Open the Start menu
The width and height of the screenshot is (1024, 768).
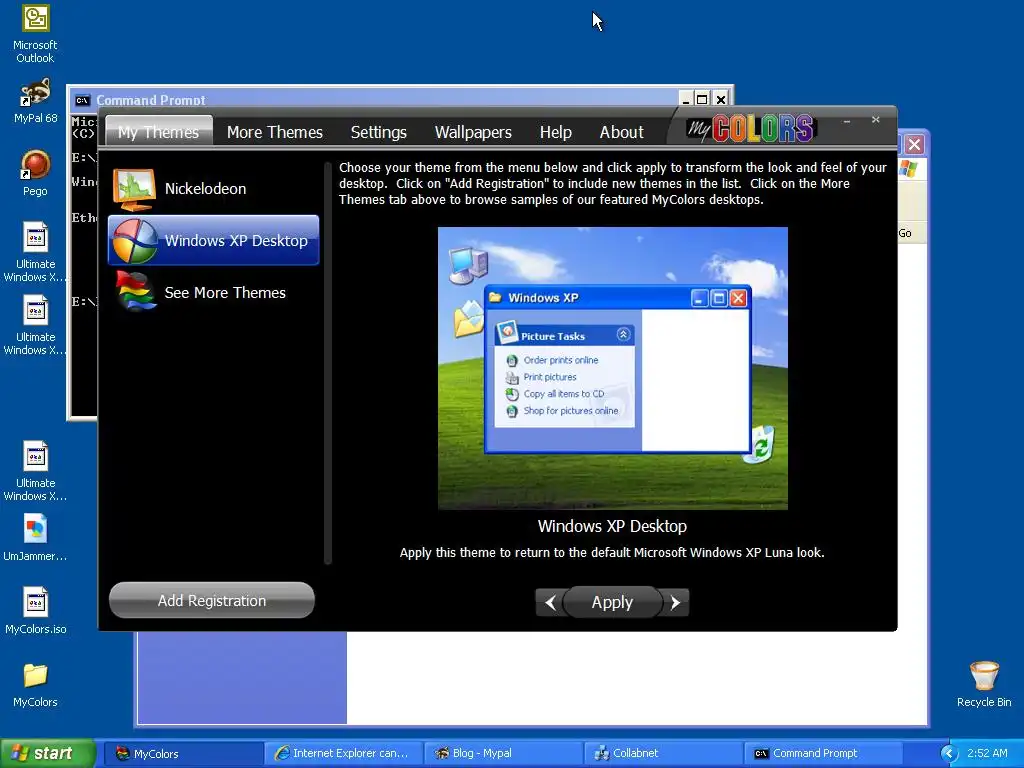[47, 753]
